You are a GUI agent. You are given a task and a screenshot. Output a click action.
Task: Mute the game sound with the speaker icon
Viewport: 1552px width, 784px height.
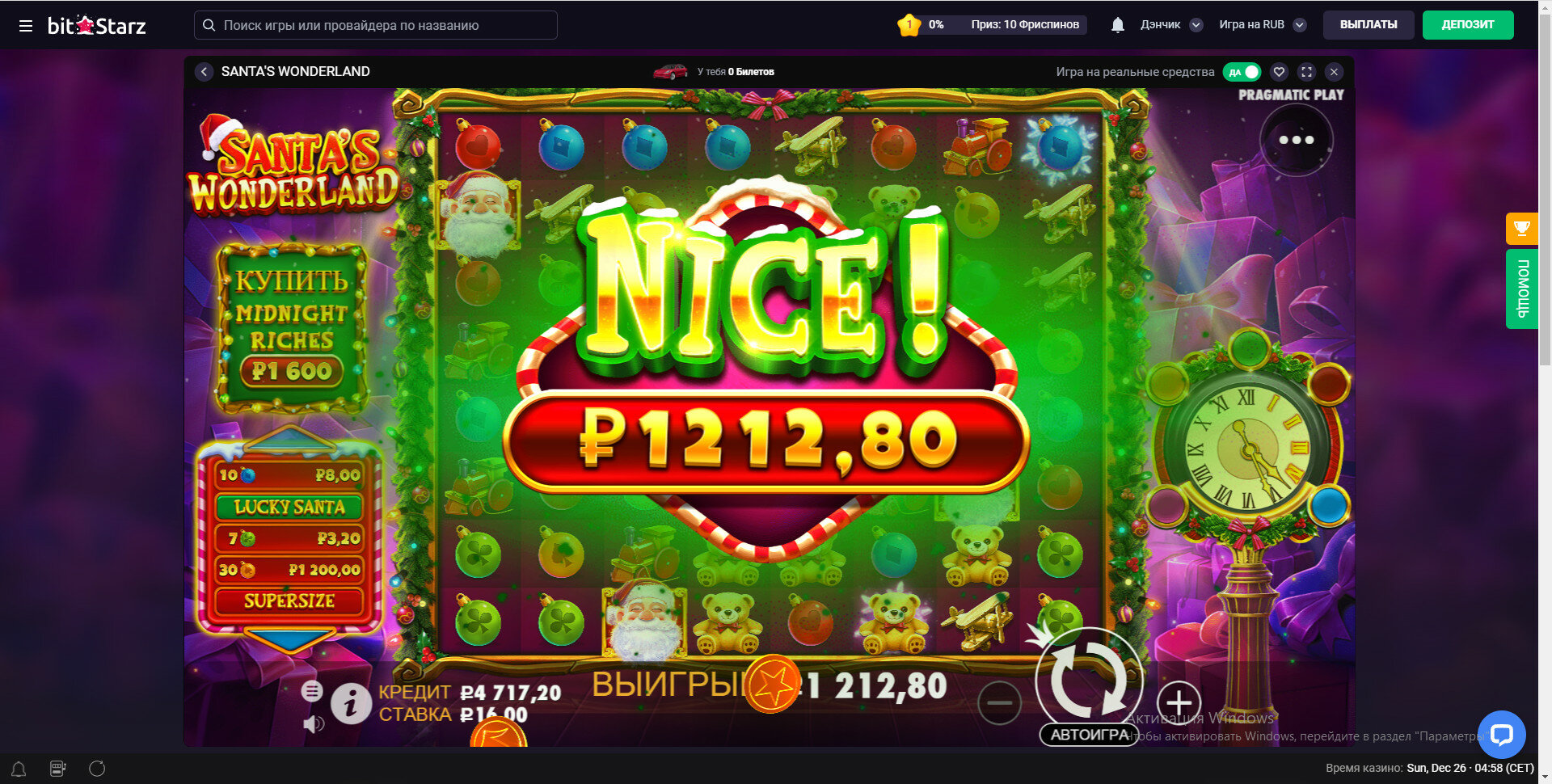click(x=314, y=723)
